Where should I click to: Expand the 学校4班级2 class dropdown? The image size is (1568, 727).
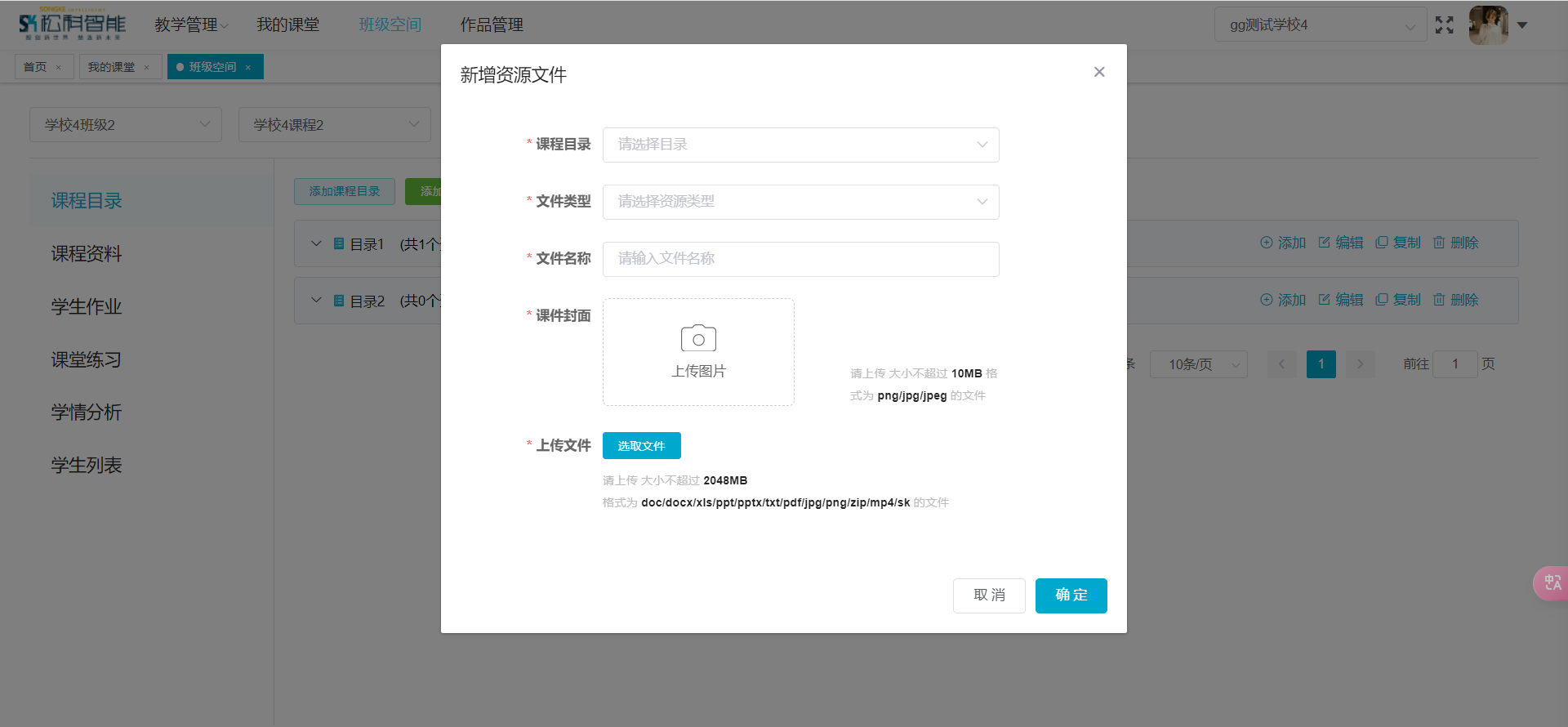click(126, 125)
